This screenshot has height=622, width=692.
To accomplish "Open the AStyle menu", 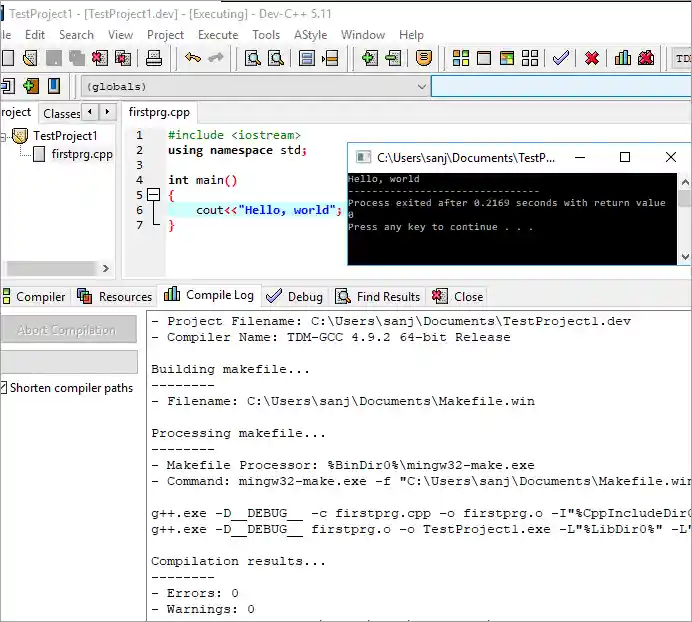I will [311, 35].
